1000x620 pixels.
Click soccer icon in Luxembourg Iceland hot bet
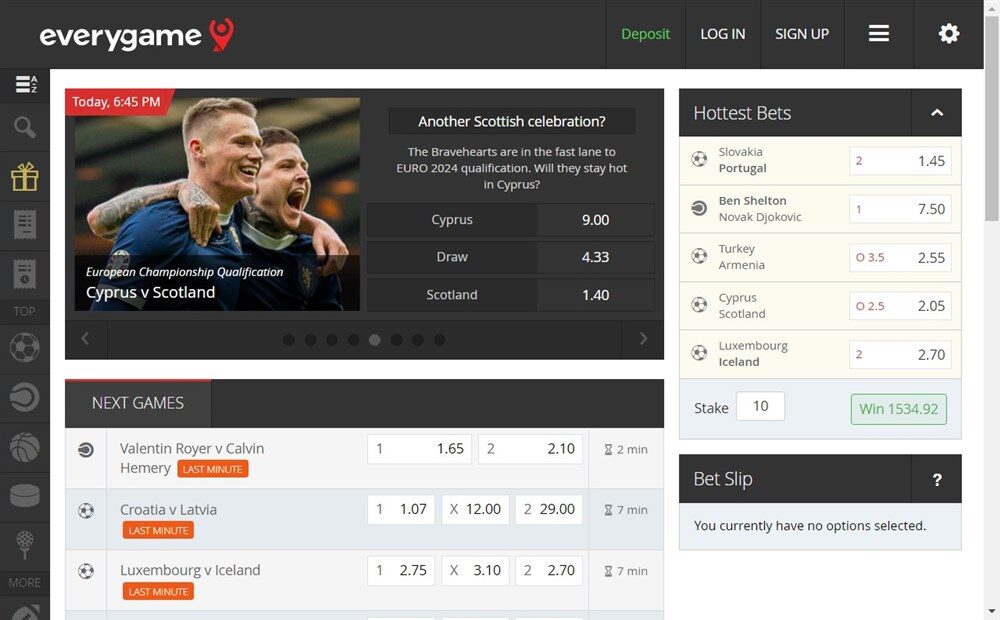(x=699, y=353)
